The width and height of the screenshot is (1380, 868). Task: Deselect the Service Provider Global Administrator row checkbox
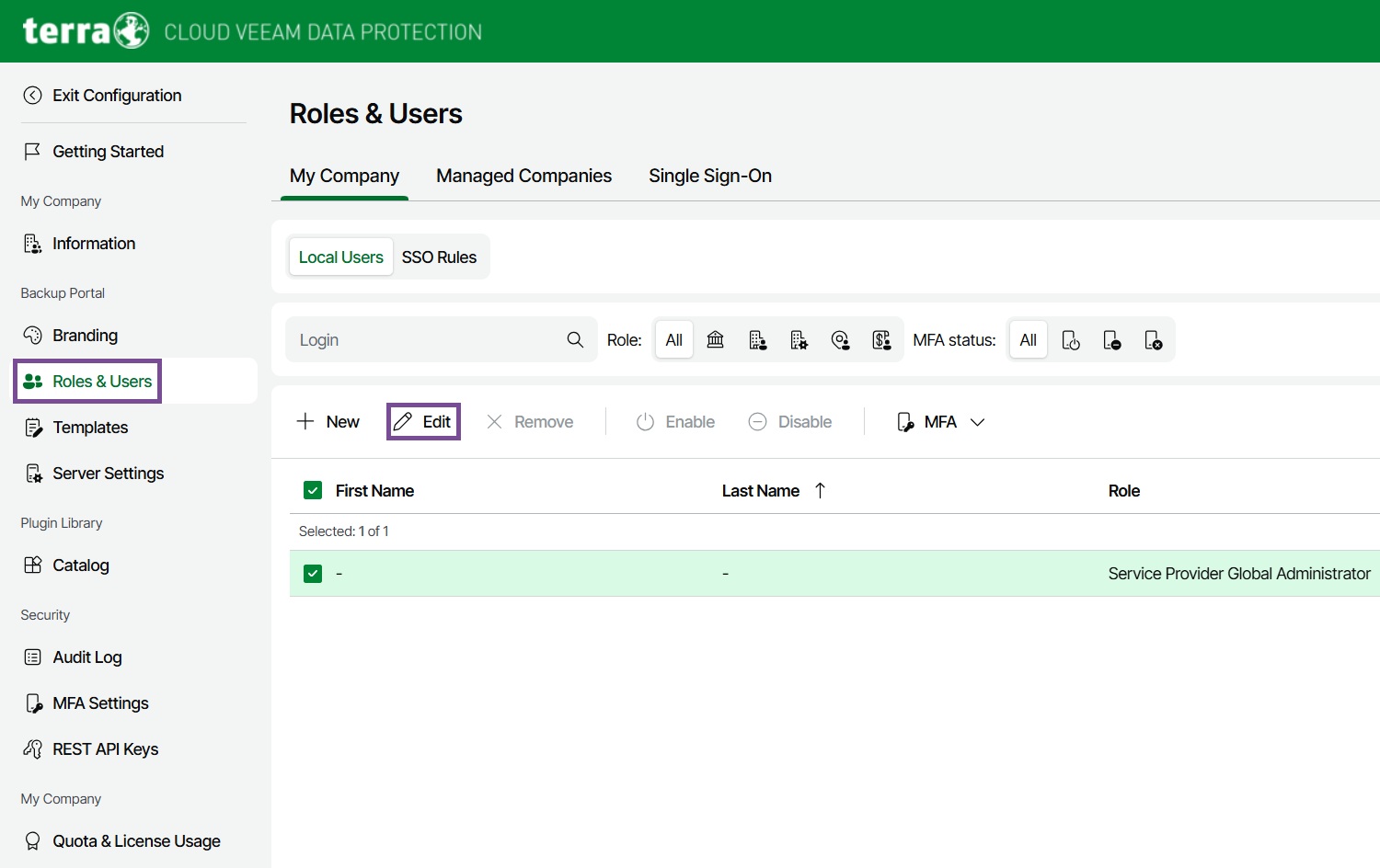click(x=313, y=574)
